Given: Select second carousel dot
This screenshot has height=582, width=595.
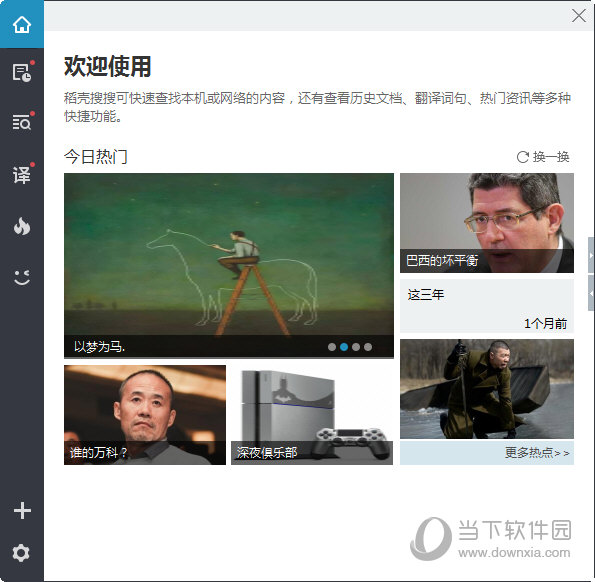Looking at the screenshot, I should pos(344,347).
